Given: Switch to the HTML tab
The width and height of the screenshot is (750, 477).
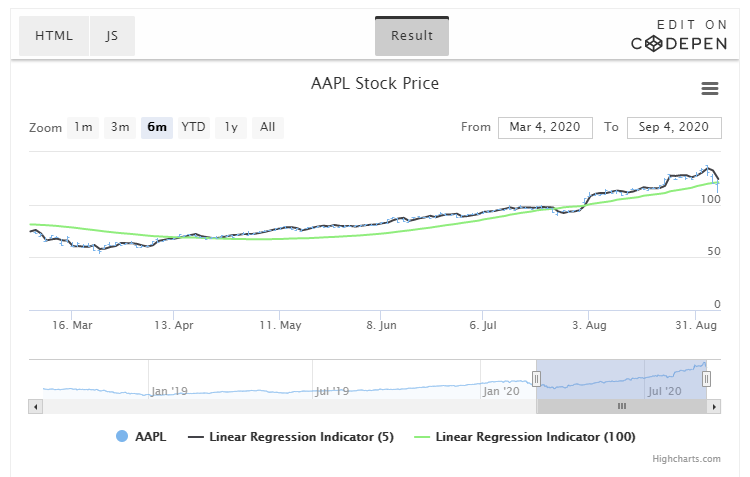Looking at the screenshot, I should [x=54, y=36].
